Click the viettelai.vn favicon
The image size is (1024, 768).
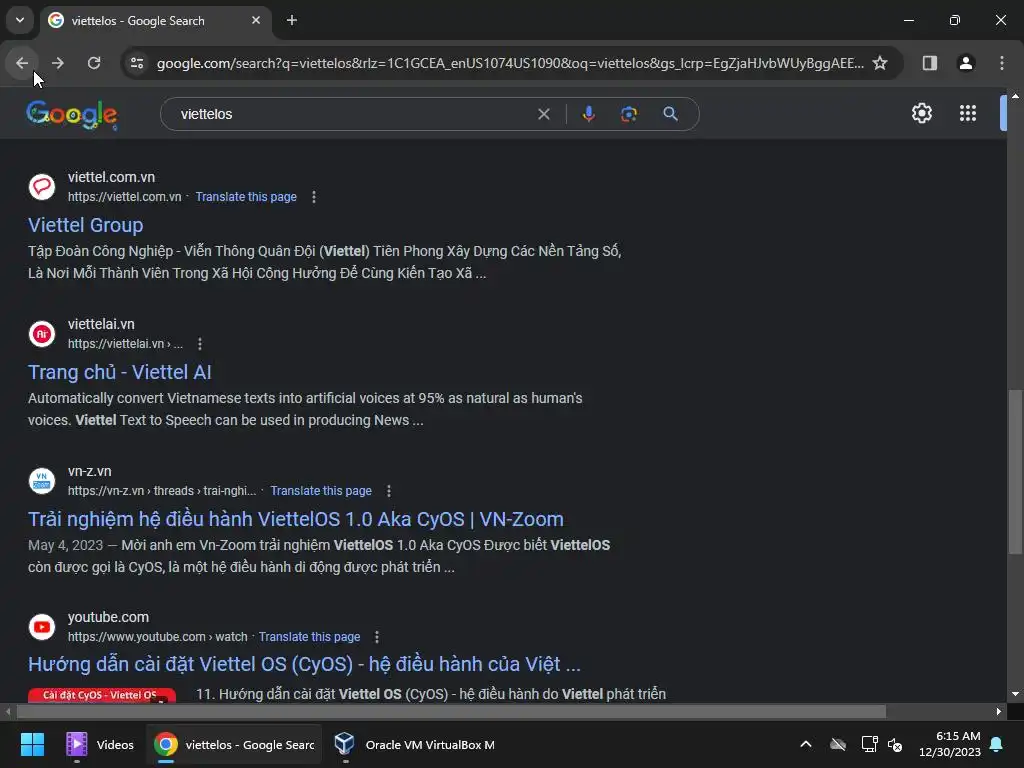42,334
